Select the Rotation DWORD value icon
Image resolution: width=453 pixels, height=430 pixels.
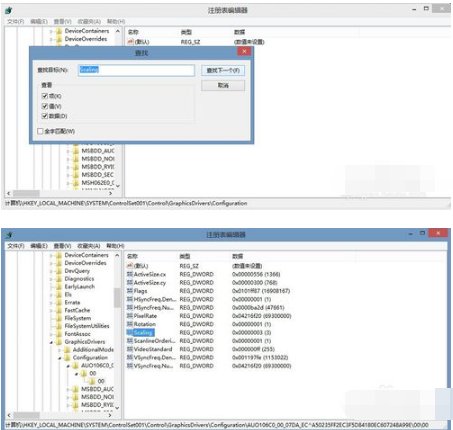(130, 324)
